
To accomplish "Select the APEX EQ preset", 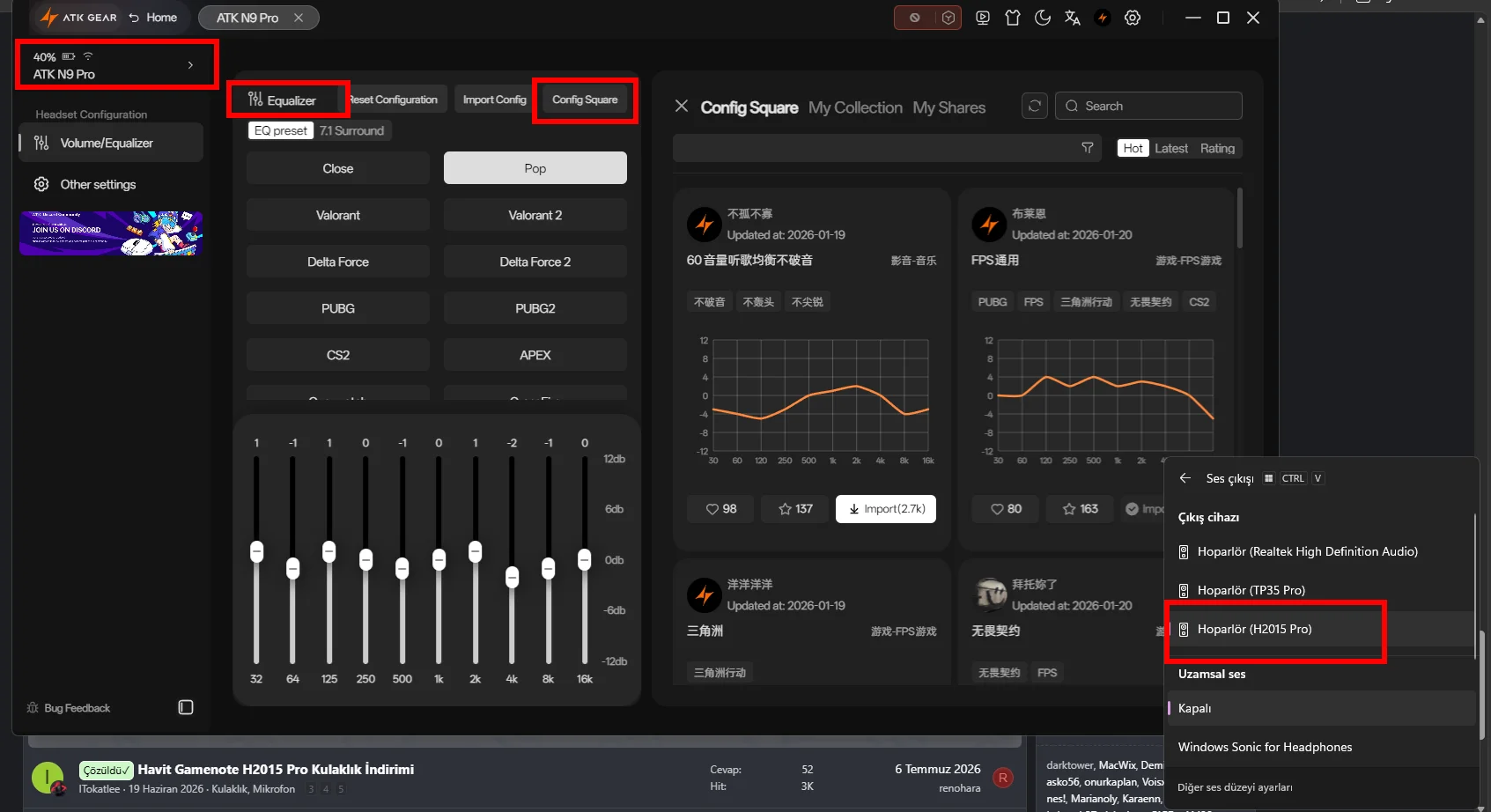I will point(535,355).
